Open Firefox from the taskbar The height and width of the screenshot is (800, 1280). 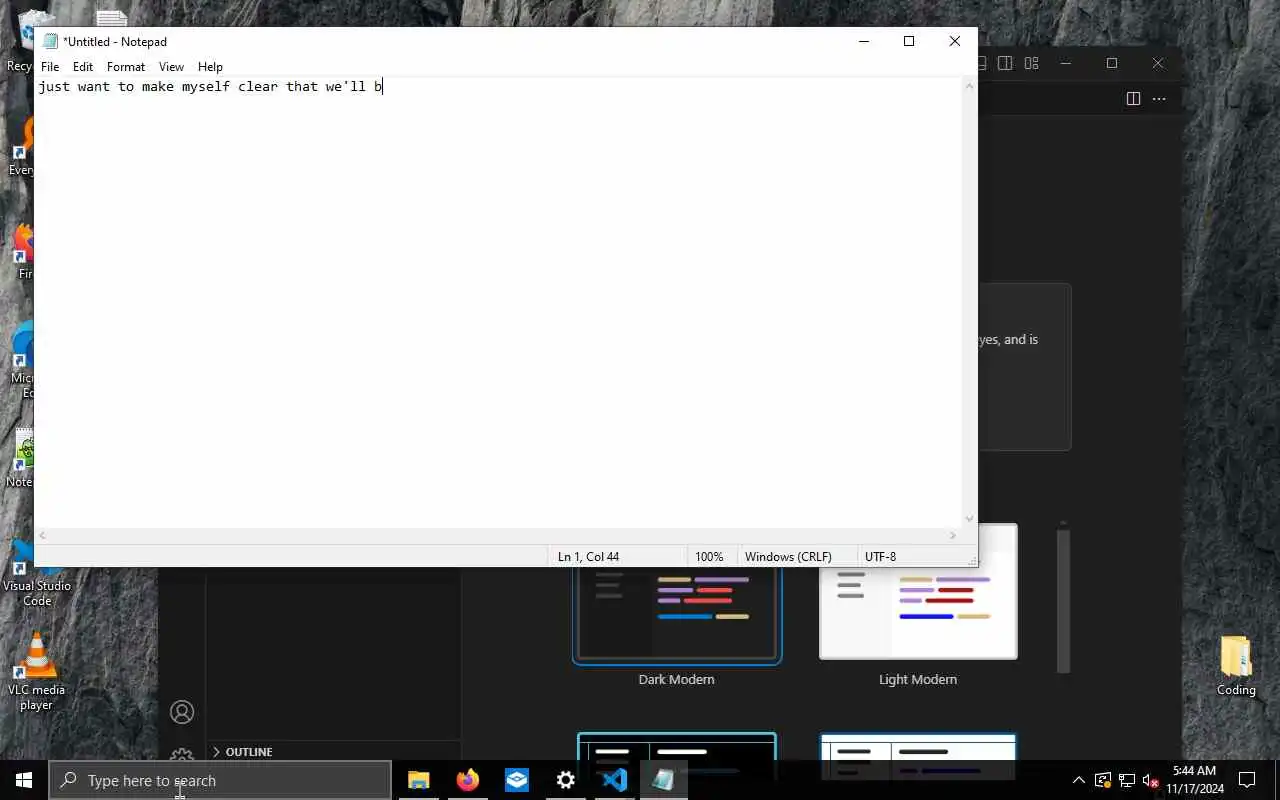[467, 780]
